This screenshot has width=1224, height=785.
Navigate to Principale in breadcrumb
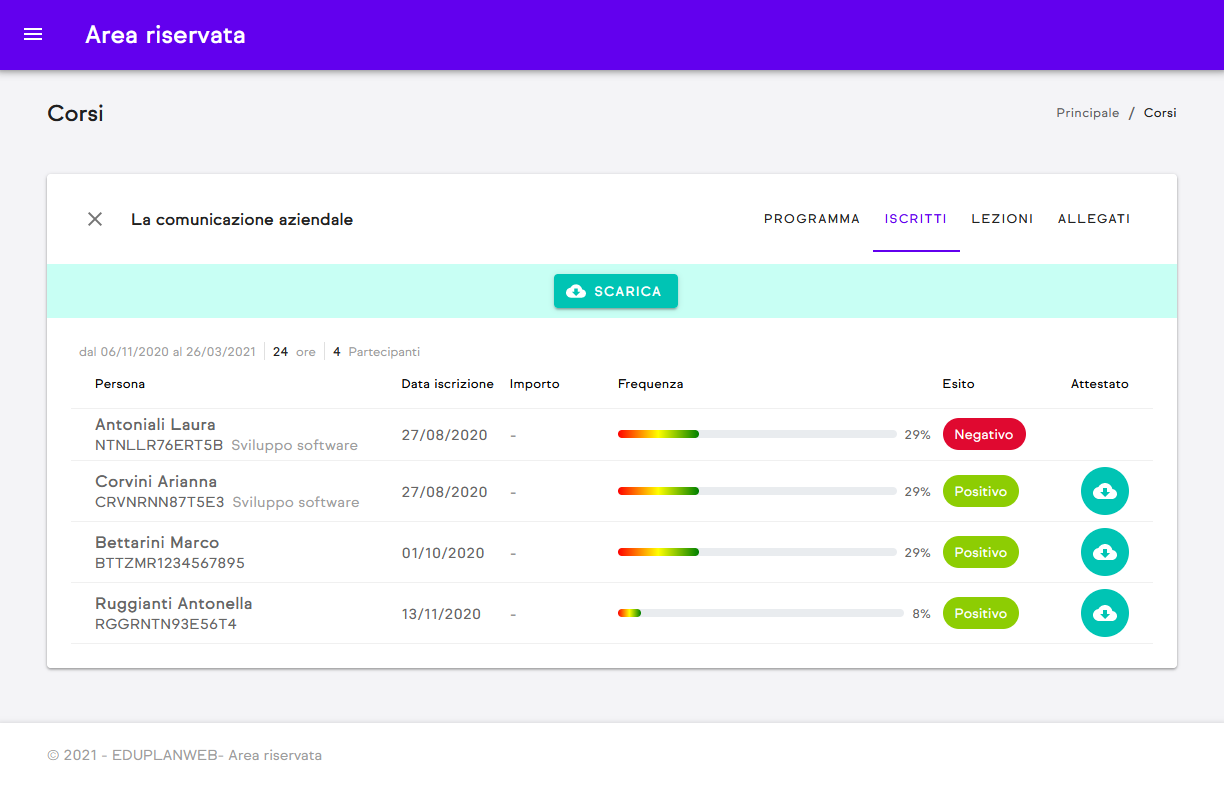coord(1087,113)
